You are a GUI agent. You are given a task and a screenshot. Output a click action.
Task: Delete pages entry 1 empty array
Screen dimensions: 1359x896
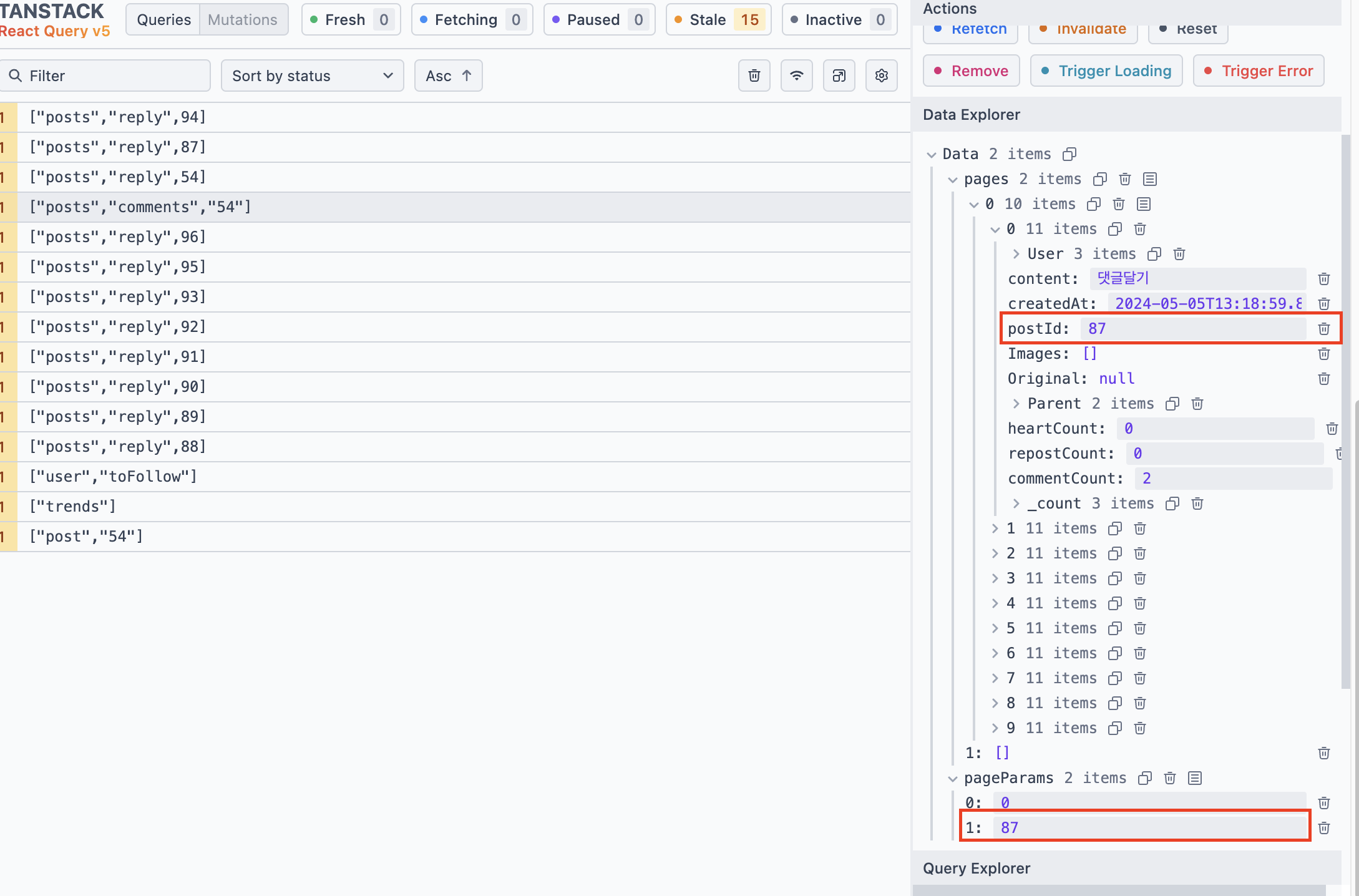coord(1324,753)
